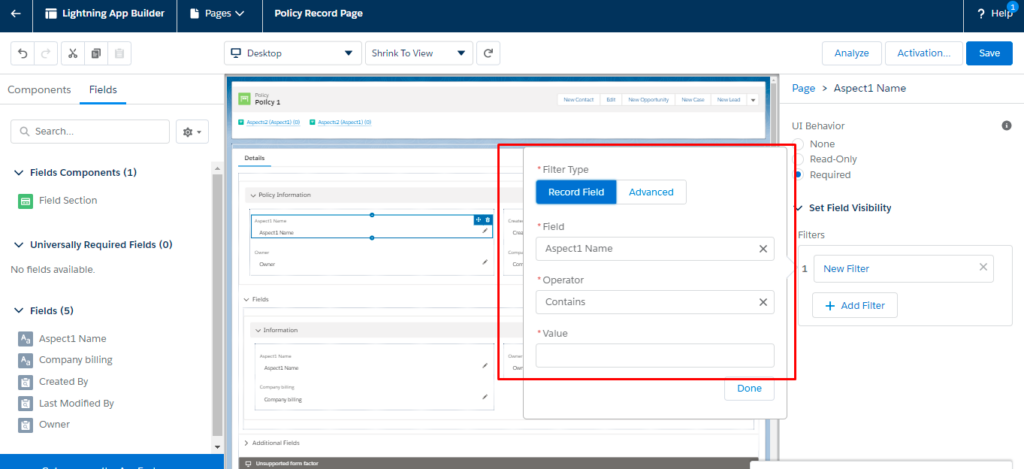Select the Required UI behavior option
The height and width of the screenshot is (469, 1024).
(797, 175)
